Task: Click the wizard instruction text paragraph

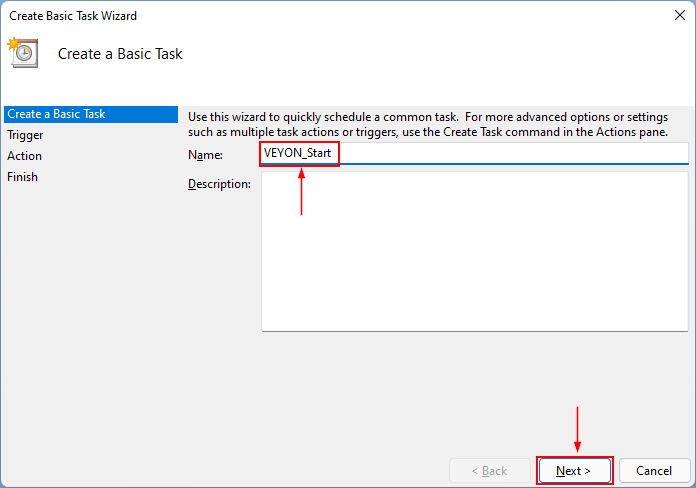Action: pos(436,124)
